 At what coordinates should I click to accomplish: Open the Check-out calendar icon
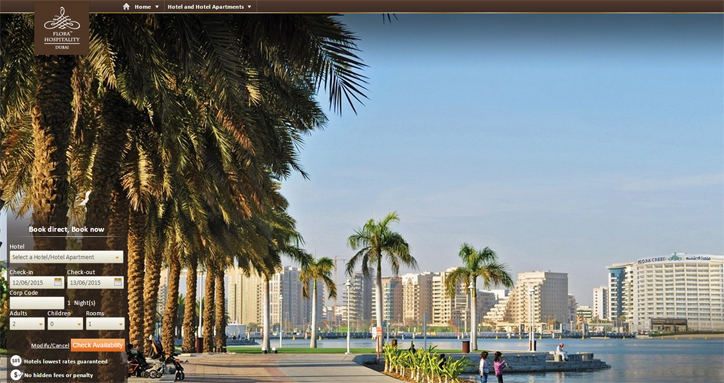coord(118,282)
